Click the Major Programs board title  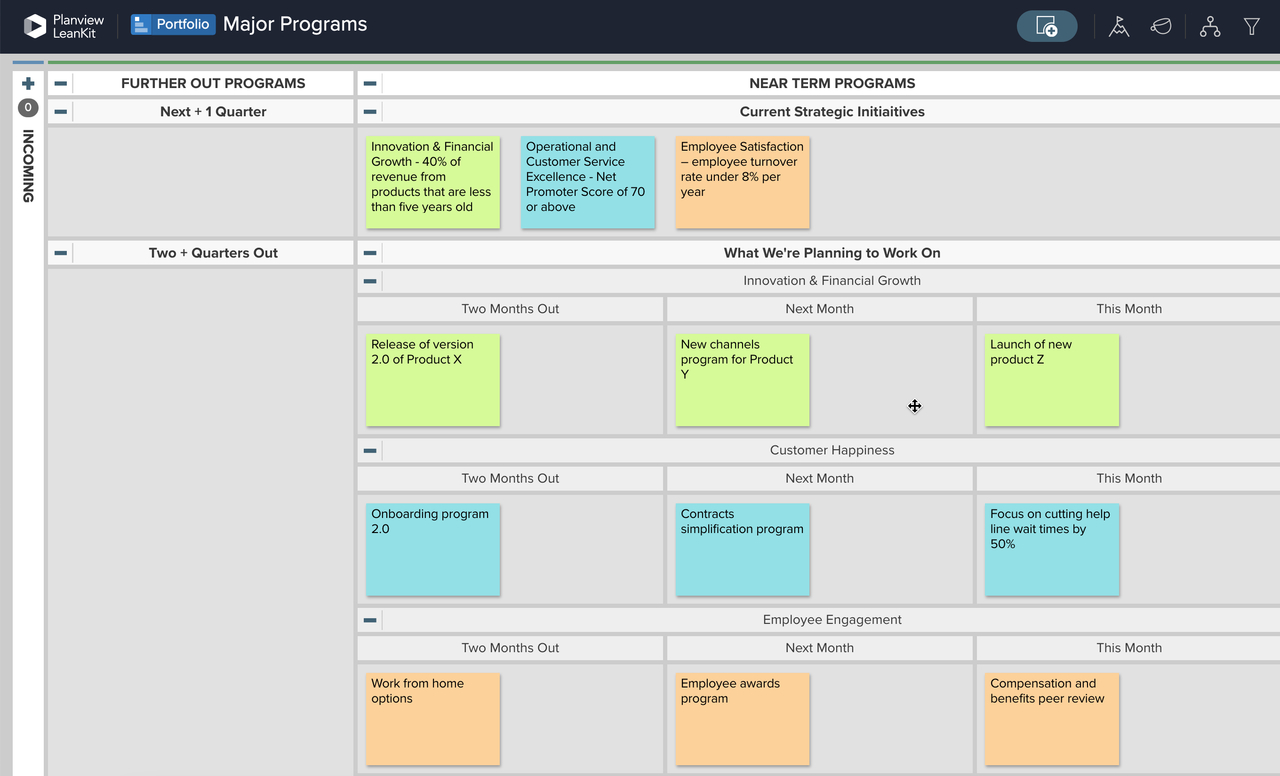(294, 24)
